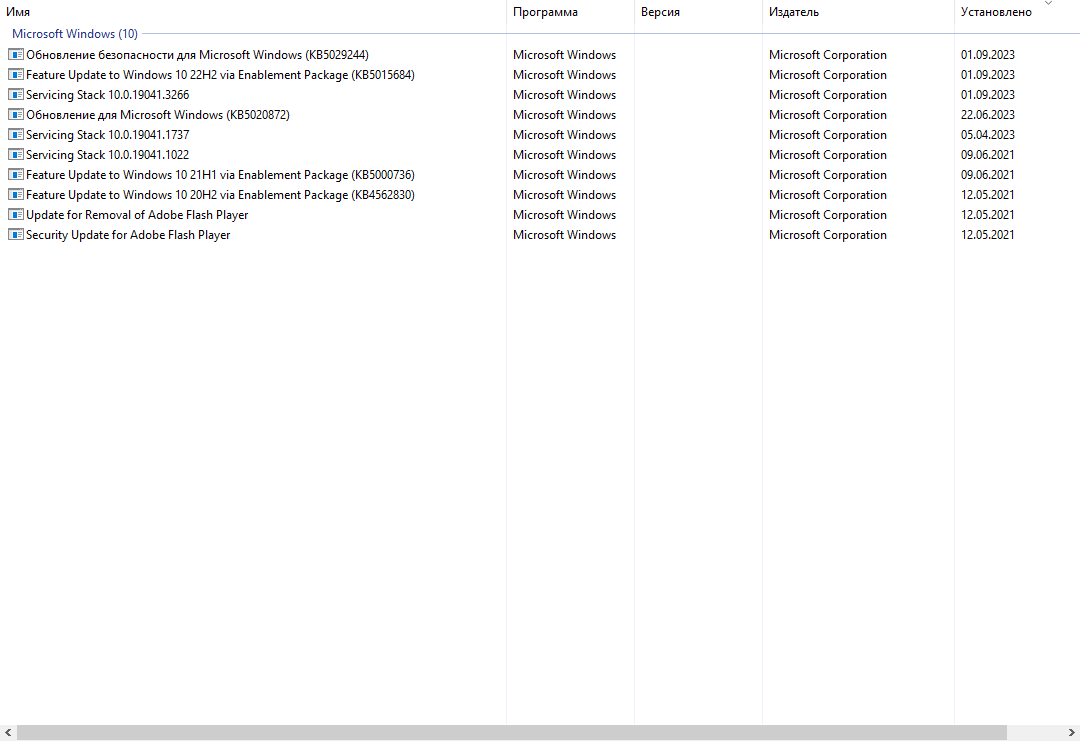This screenshot has height=741, width=1080.
Task: Click the icon beside update KB5020872
Action: point(15,114)
